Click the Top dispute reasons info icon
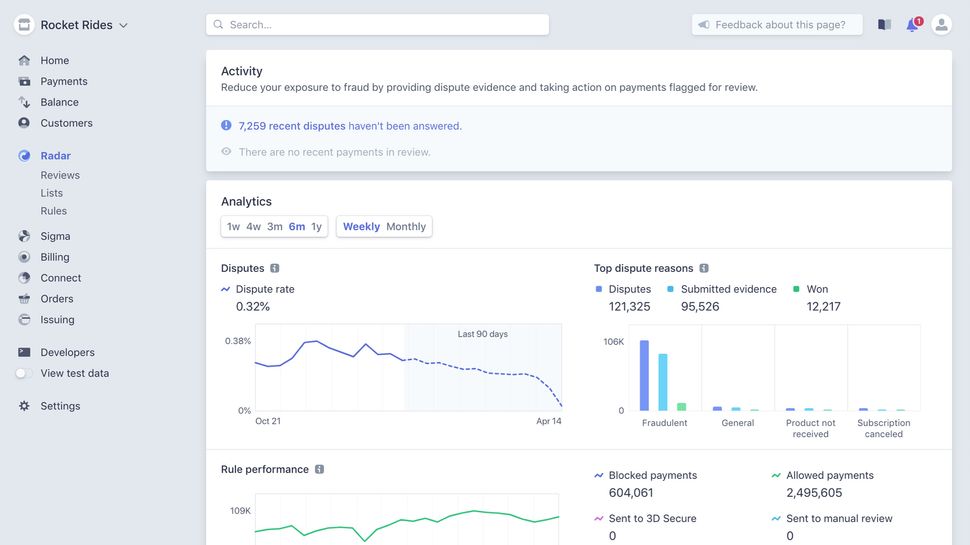This screenshot has height=545, width=970. 704,268
